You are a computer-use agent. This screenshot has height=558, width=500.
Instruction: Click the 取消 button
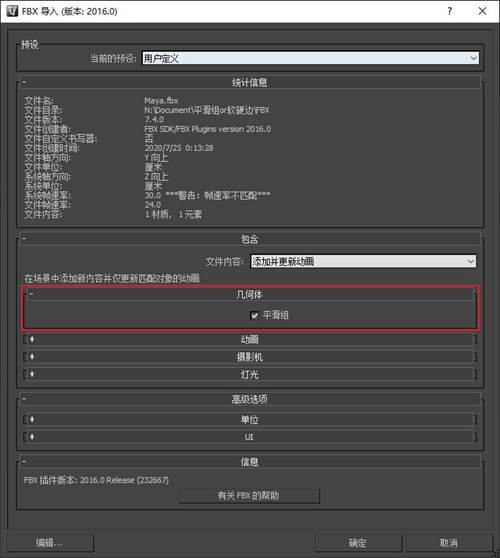pyautogui.click(x=448, y=543)
